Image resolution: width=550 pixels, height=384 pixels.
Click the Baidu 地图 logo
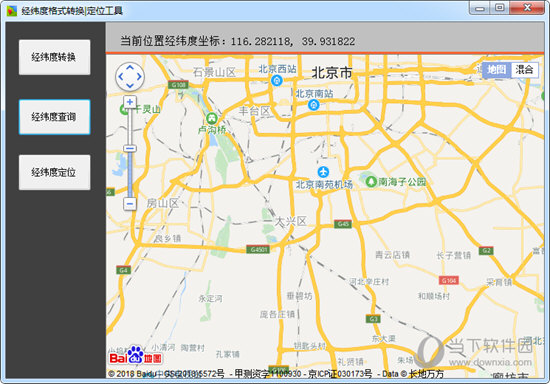(x=136, y=355)
